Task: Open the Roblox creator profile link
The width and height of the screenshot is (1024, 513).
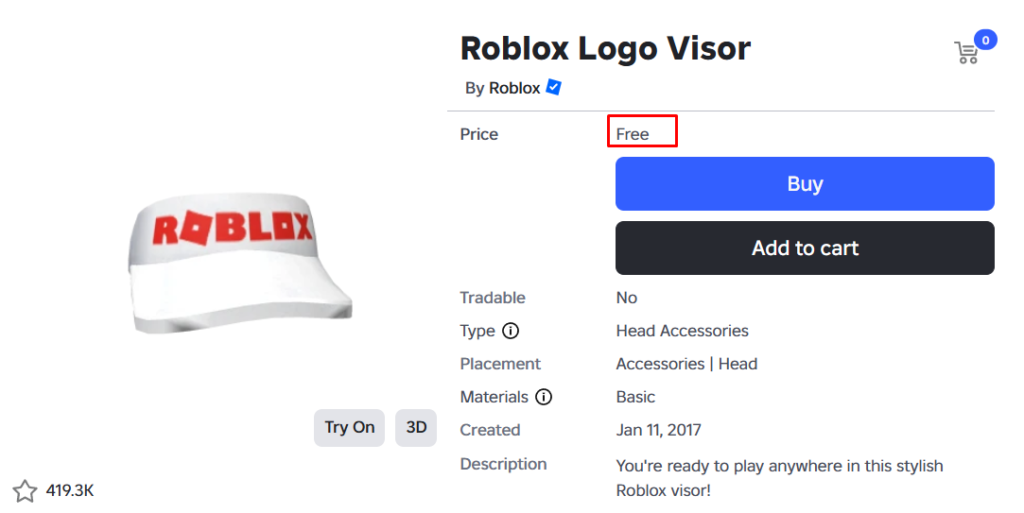Action: click(x=514, y=88)
